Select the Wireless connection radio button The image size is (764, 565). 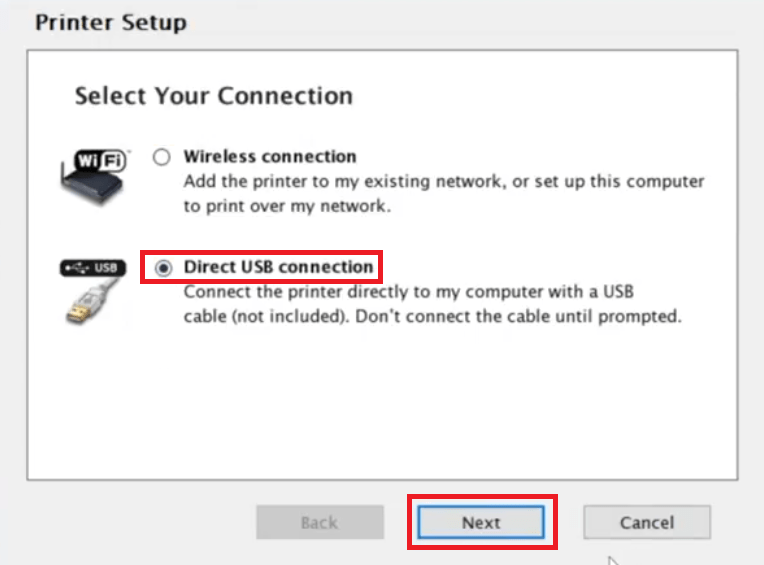tap(161, 157)
